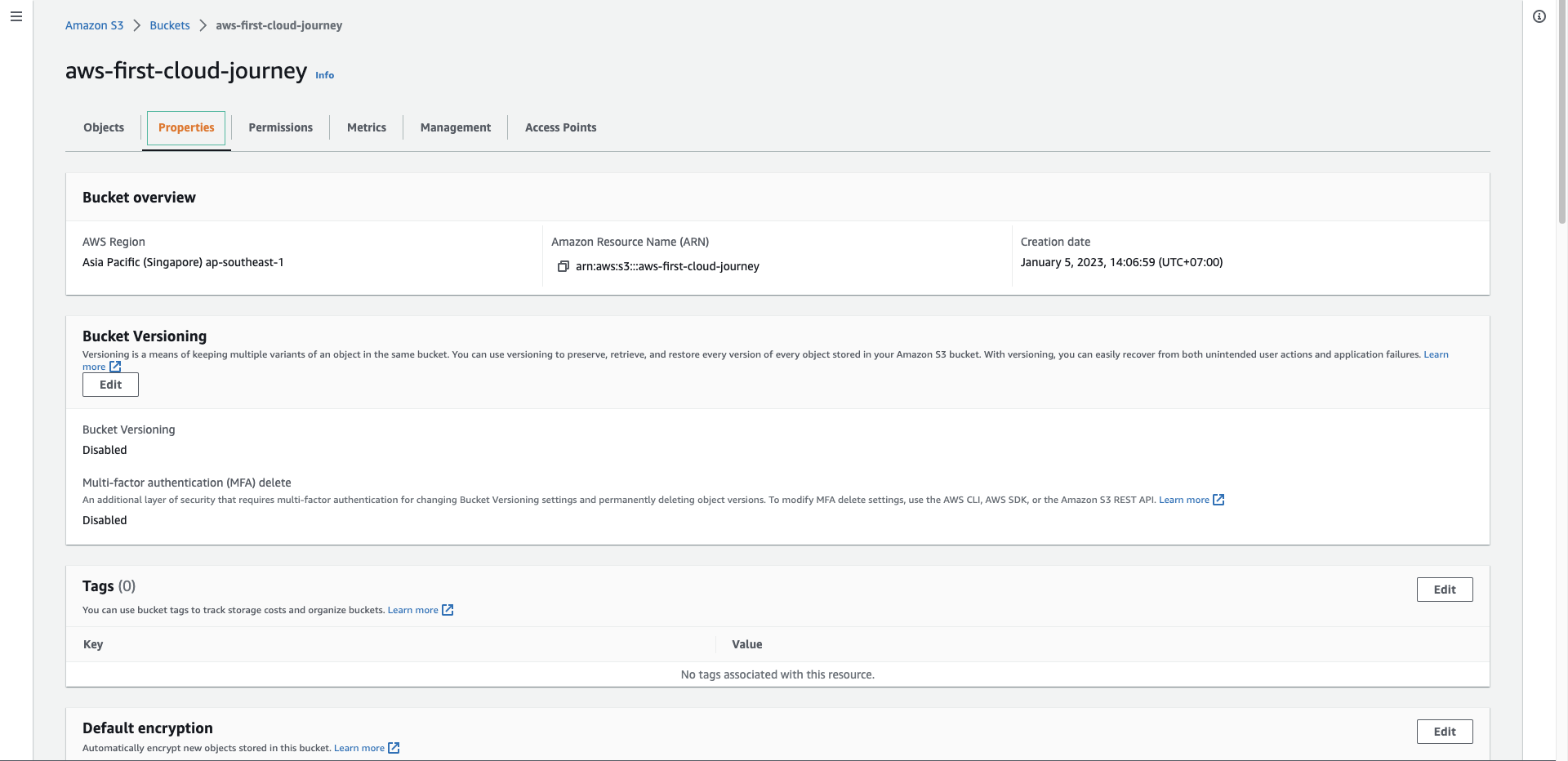
Task: Go to the Access Points tab
Action: 560,127
